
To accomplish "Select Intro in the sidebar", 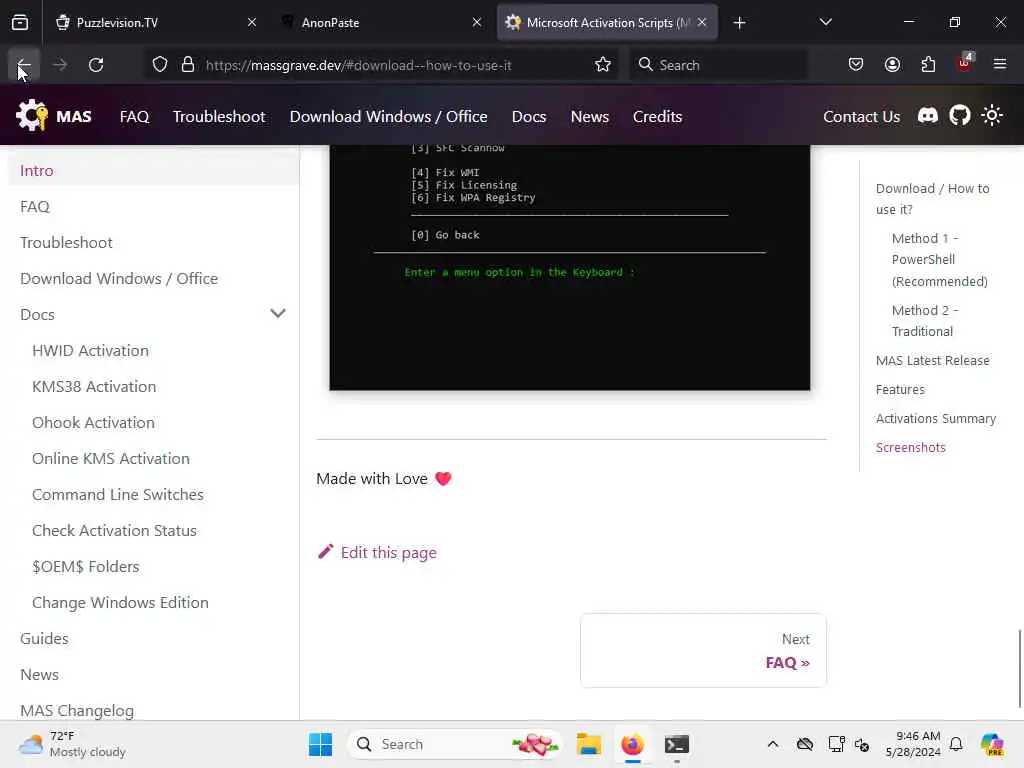I will (x=153, y=170).
